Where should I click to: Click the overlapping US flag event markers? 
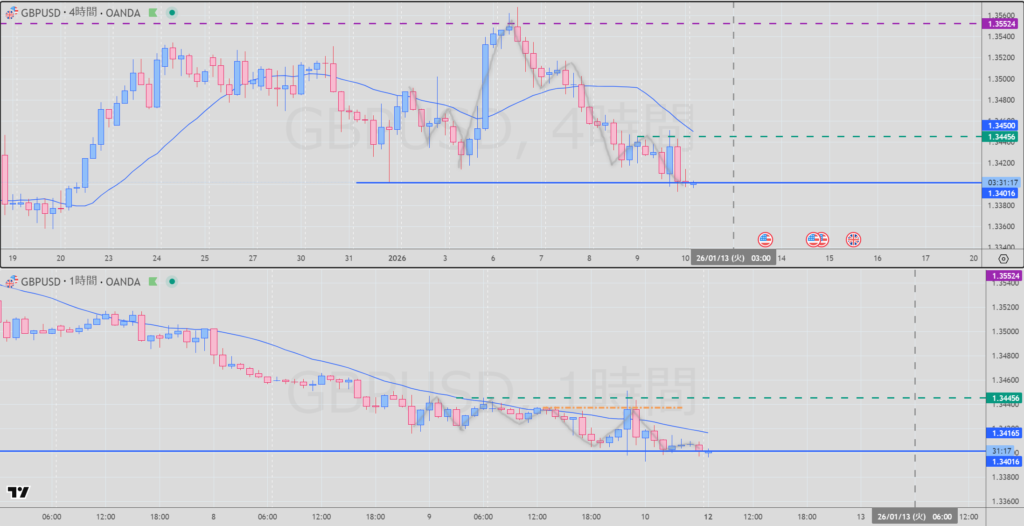(x=817, y=239)
